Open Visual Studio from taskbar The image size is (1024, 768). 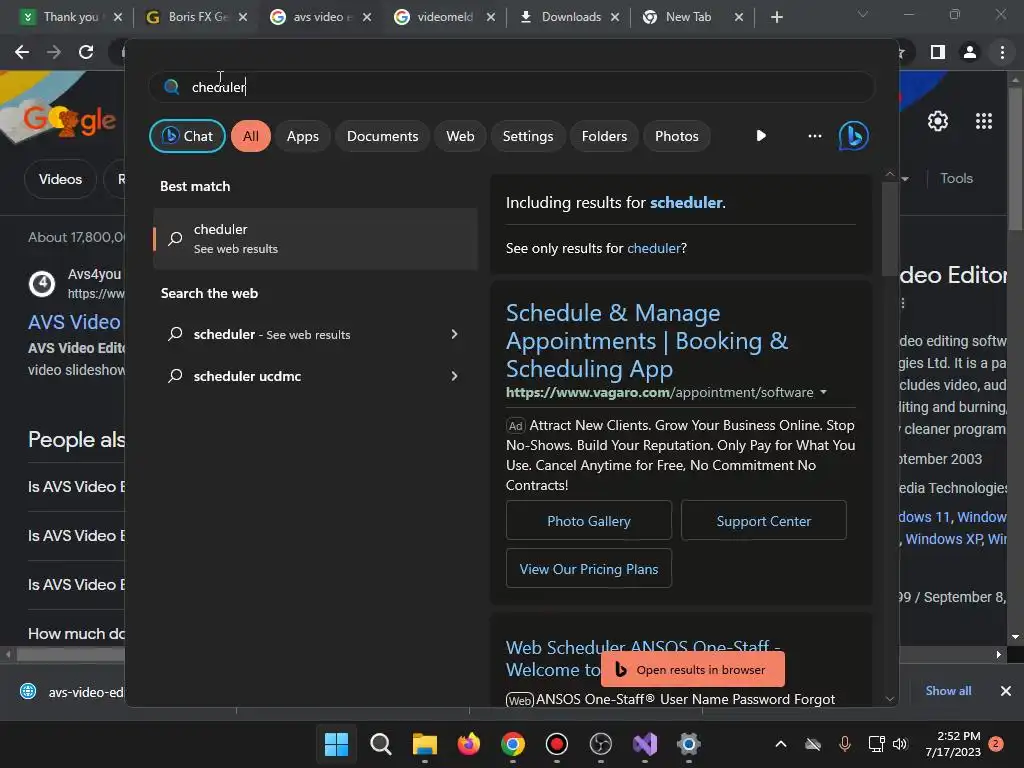645,744
